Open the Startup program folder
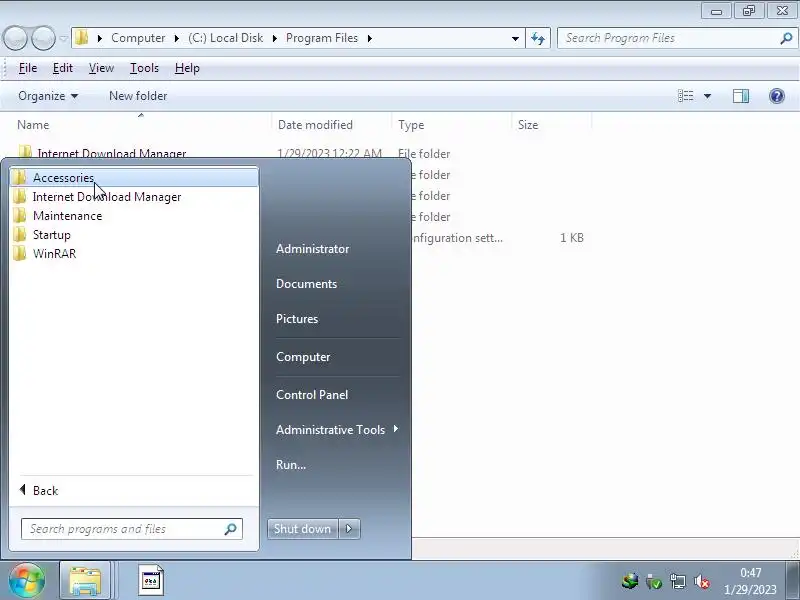The image size is (800, 600). coord(134,235)
